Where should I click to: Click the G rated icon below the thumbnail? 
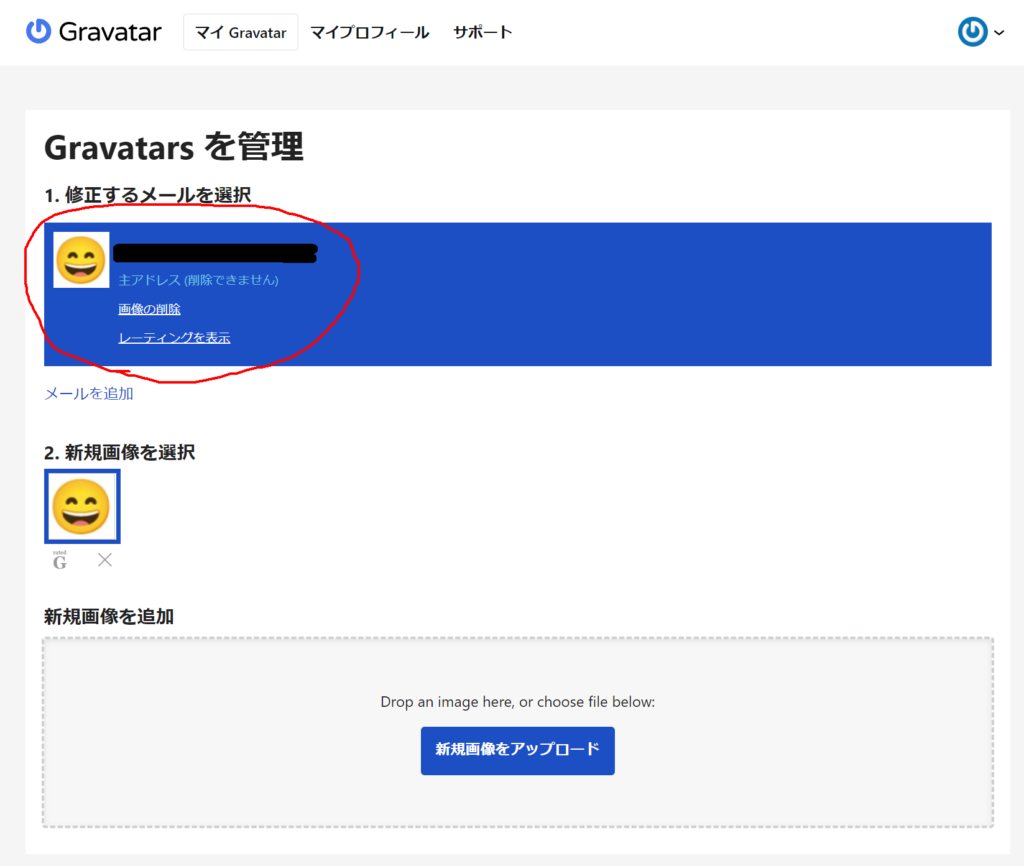(60, 561)
